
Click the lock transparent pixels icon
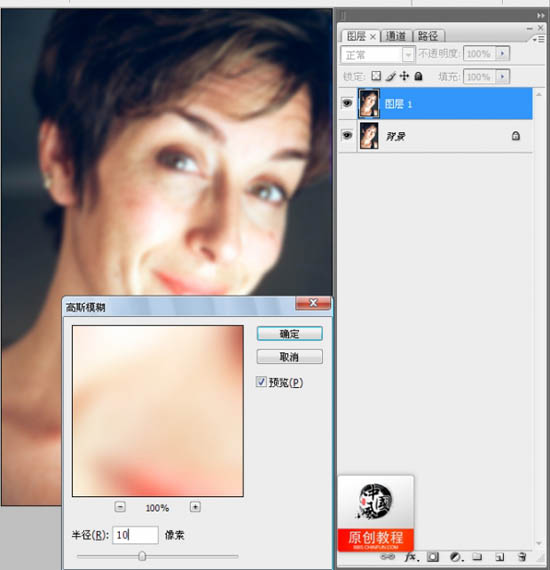(x=376, y=76)
